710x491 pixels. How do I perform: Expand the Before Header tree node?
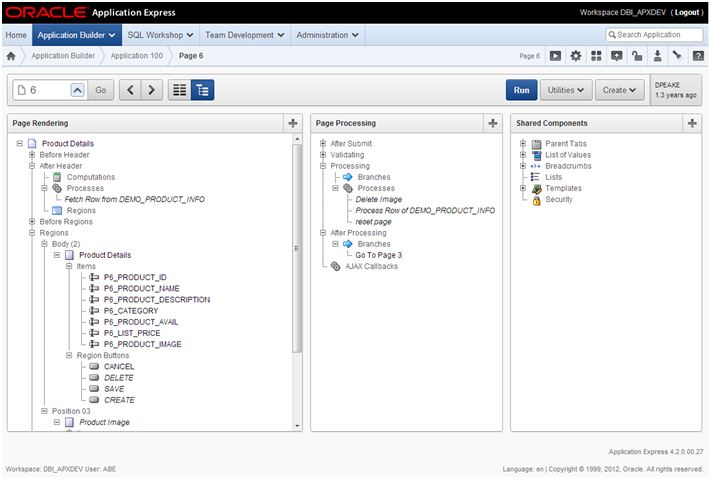click(x=32, y=155)
